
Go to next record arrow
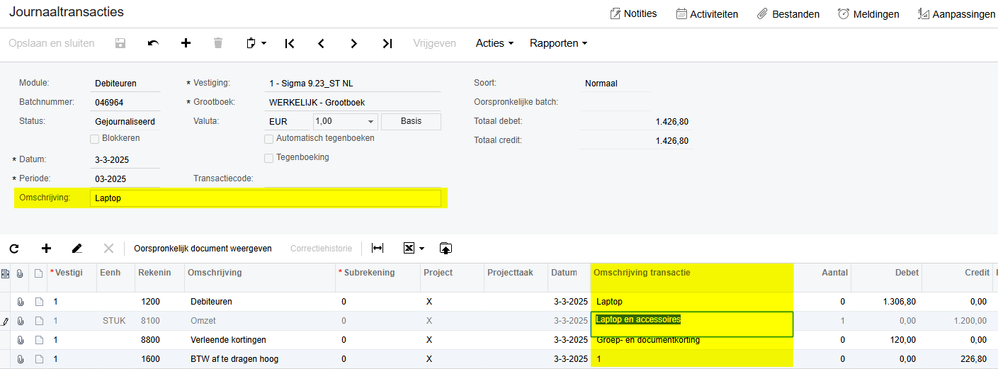click(354, 43)
